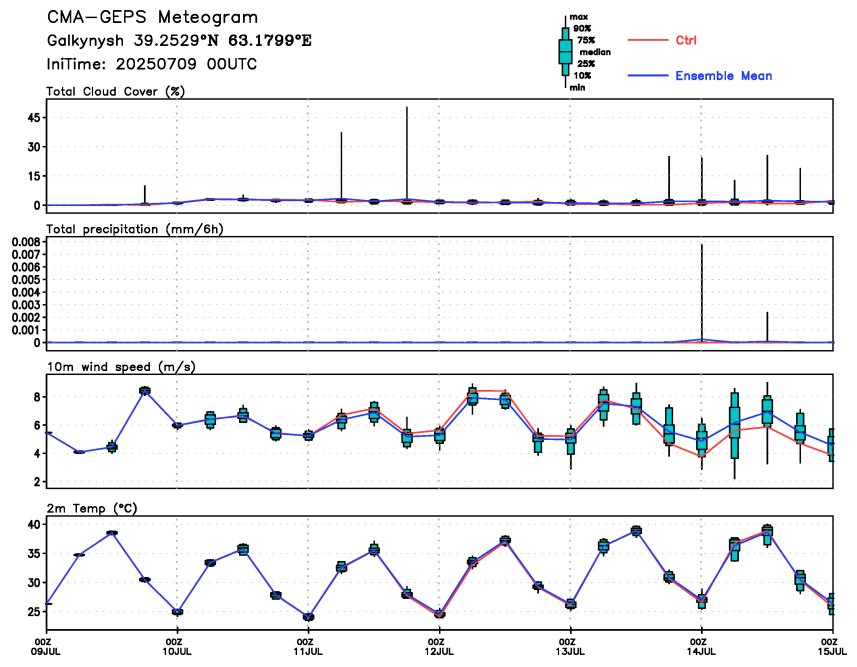The image size is (857, 667).
Task: Click the blue Ensemble Mean legend line
Action: [648, 75]
